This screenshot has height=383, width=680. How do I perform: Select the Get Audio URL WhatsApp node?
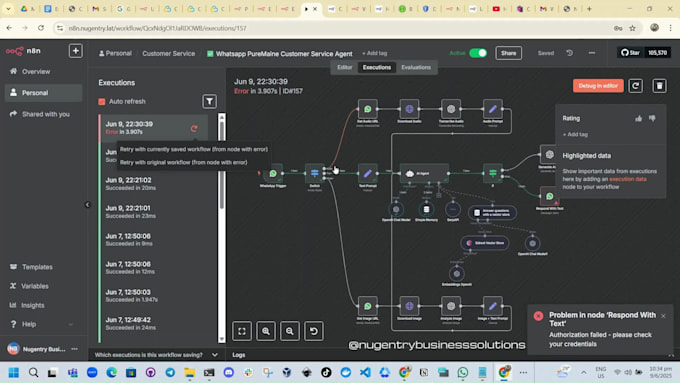coord(368,109)
